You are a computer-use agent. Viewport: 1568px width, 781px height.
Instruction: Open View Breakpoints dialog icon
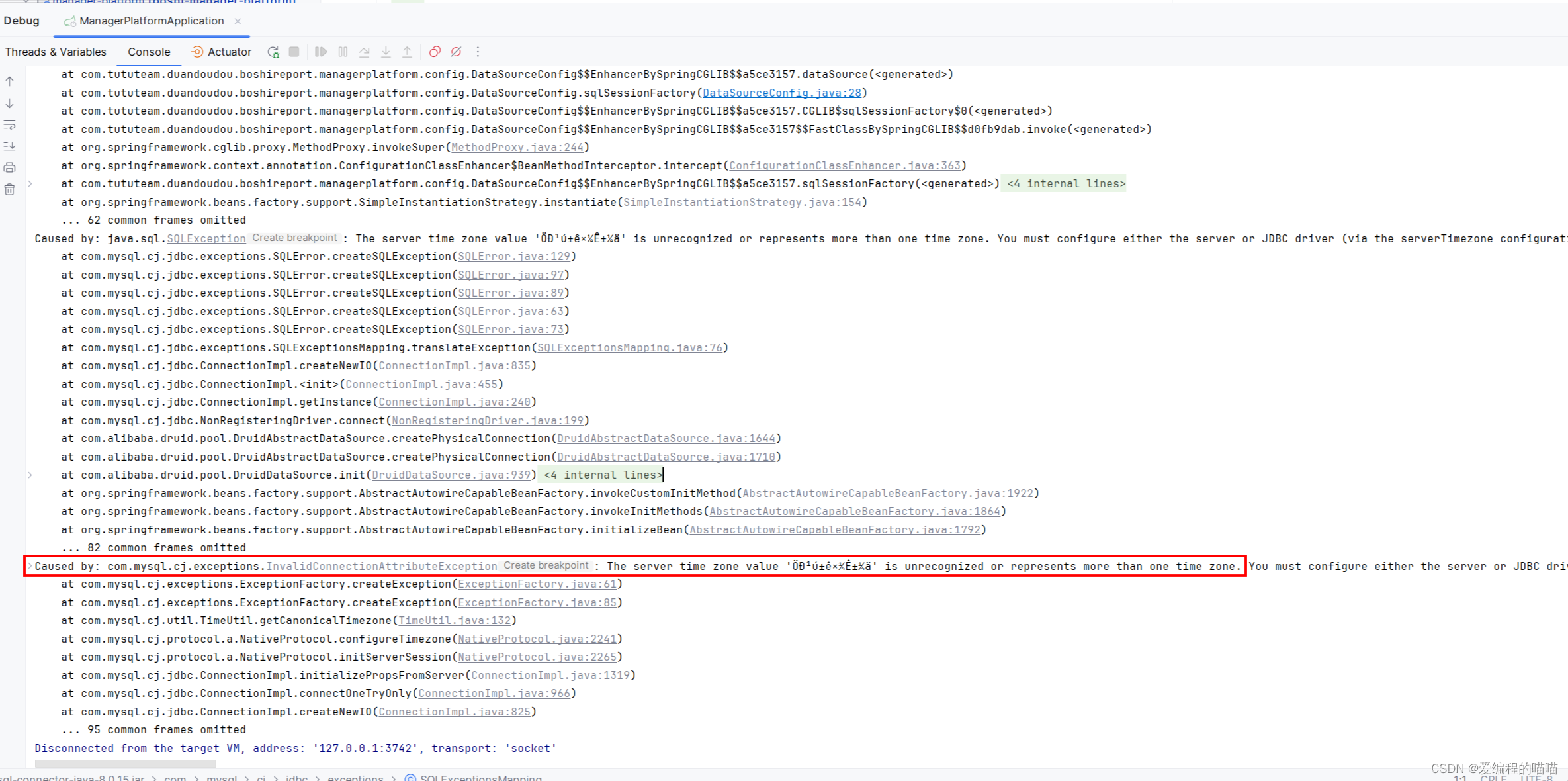point(435,52)
